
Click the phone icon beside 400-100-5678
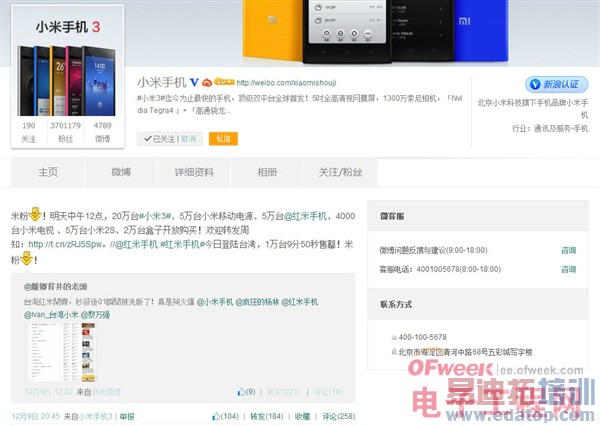point(394,337)
